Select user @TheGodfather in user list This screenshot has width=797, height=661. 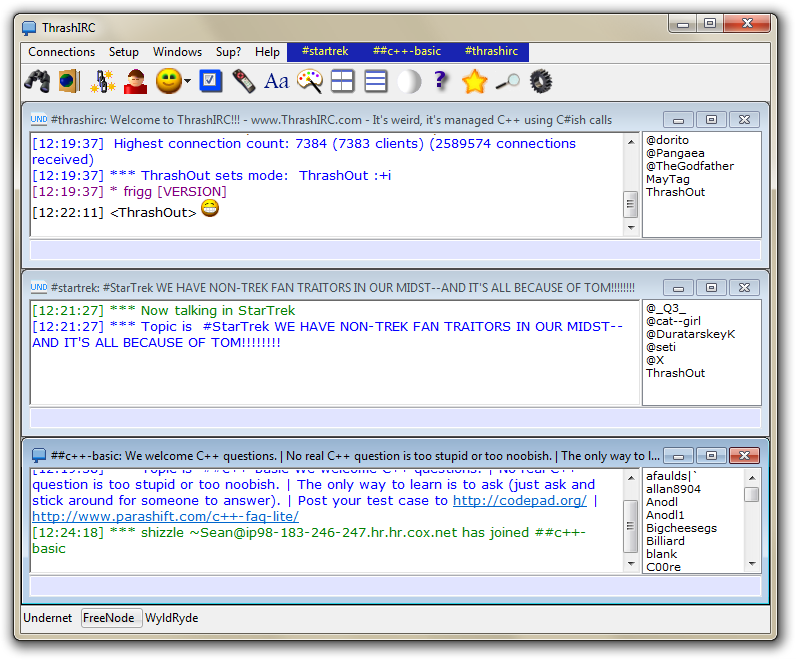point(690,166)
